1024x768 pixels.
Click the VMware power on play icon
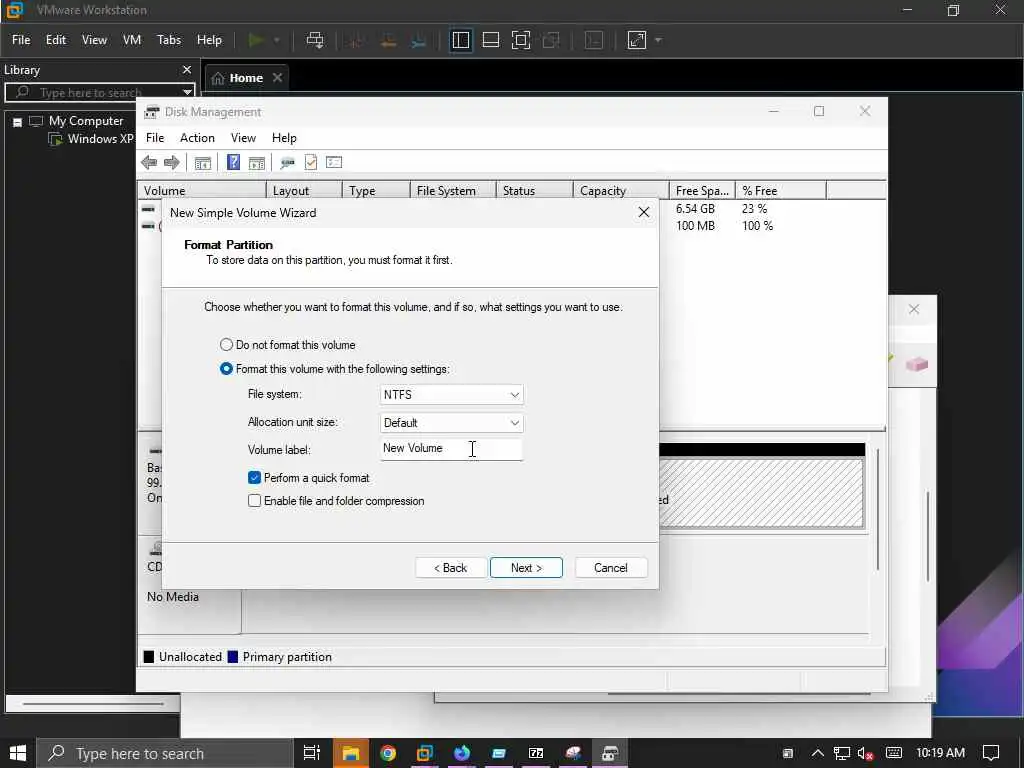coord(256,40)
